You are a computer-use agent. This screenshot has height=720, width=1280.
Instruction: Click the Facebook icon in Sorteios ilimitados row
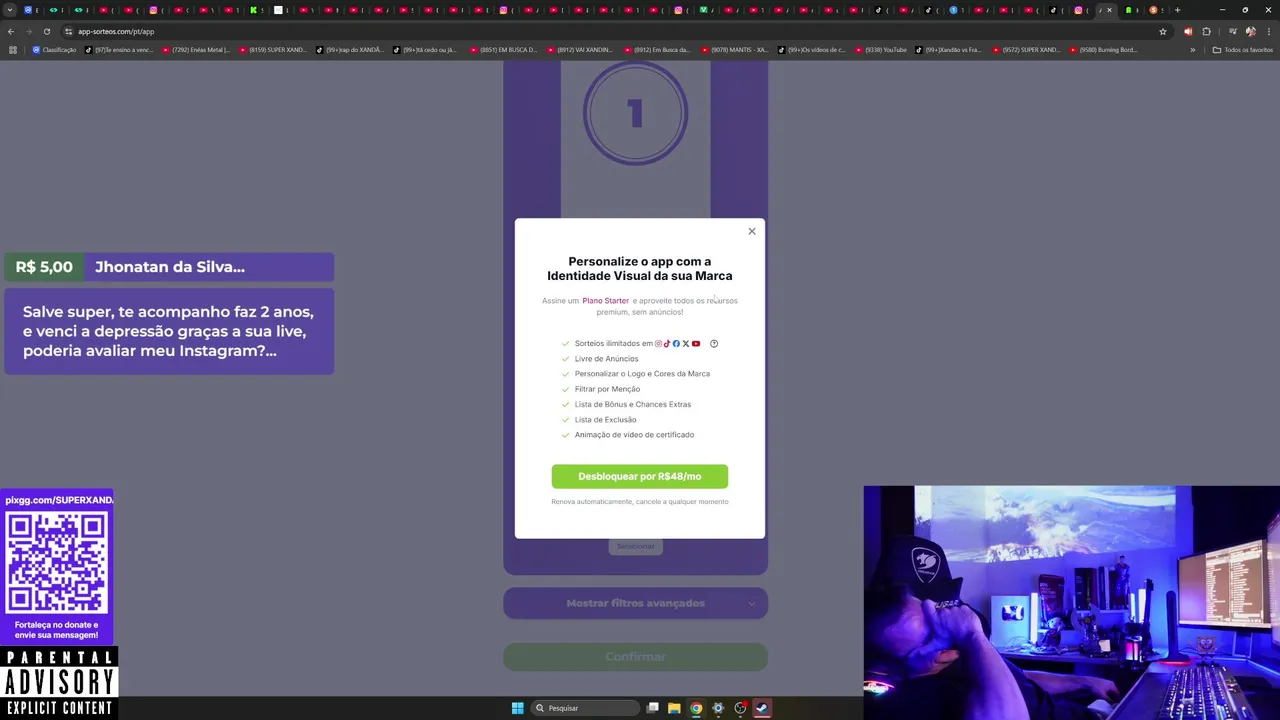(x=676, y=343)
